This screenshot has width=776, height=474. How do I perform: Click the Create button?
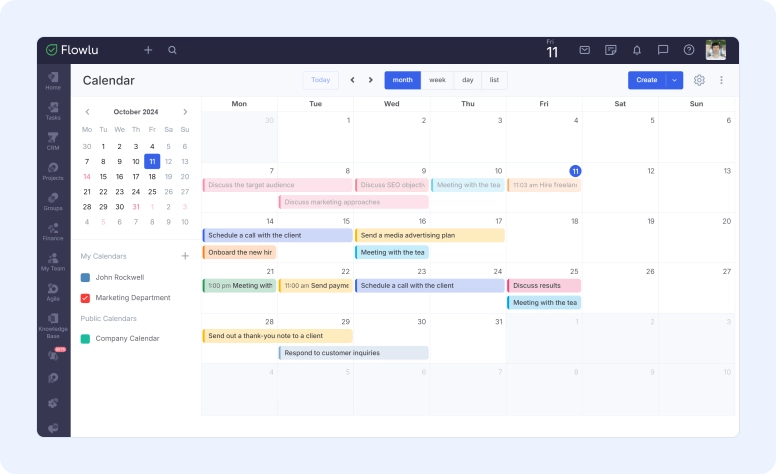tap(647, 80)
